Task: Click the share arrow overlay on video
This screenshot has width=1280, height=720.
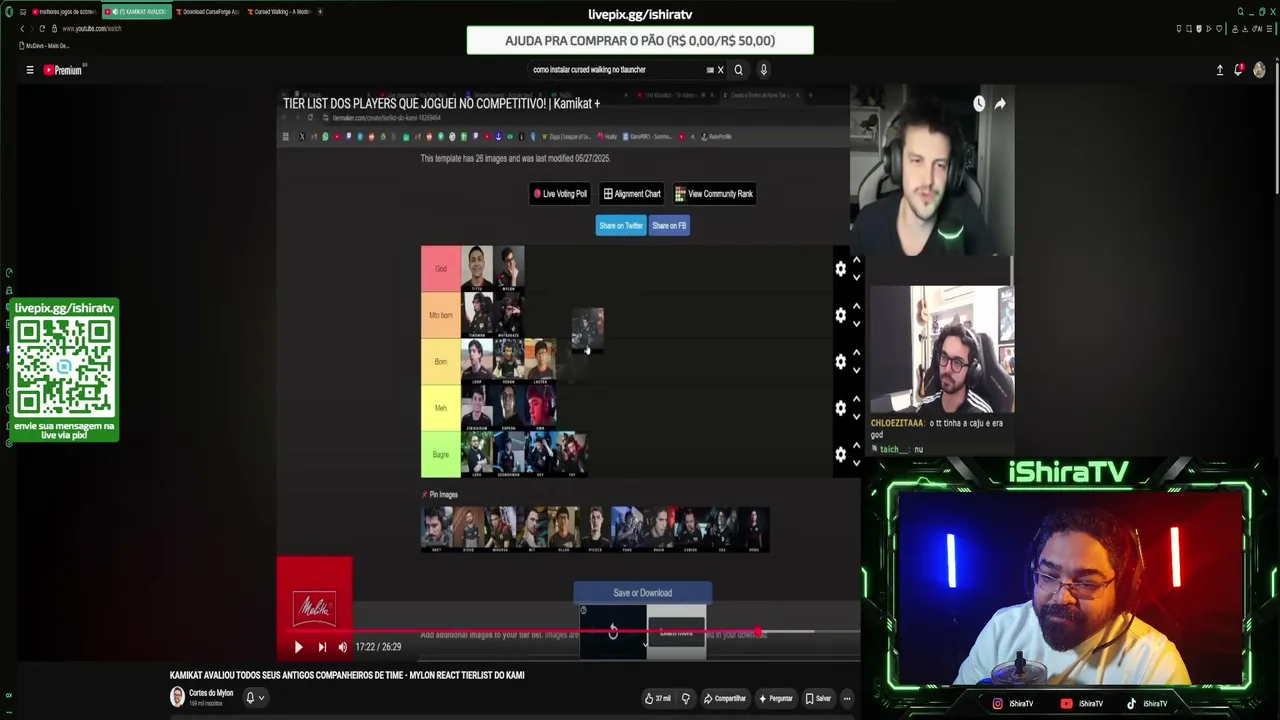Action: (1000, 103)
